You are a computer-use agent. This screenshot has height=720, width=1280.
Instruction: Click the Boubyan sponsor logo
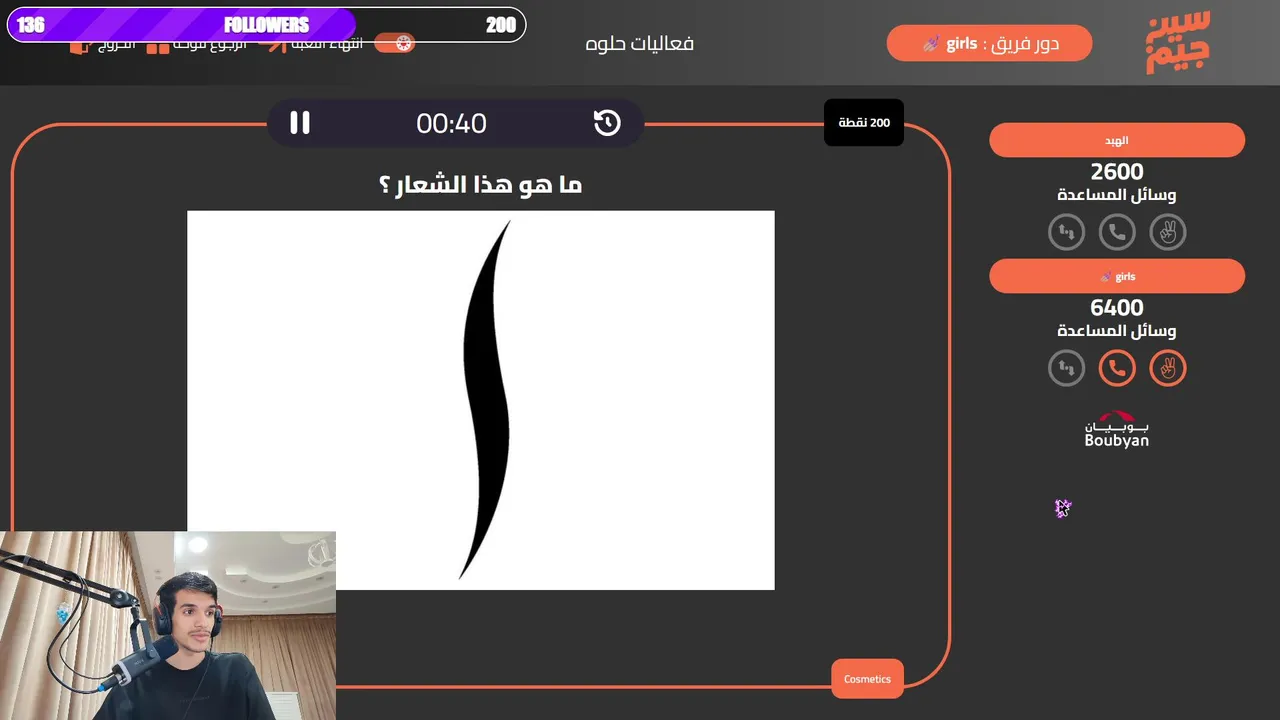[1117, 430]
